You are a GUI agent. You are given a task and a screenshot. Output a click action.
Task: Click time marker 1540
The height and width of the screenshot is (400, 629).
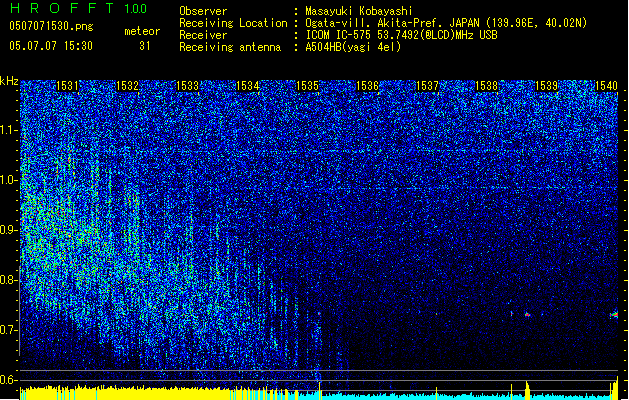[x=606, y=86]
